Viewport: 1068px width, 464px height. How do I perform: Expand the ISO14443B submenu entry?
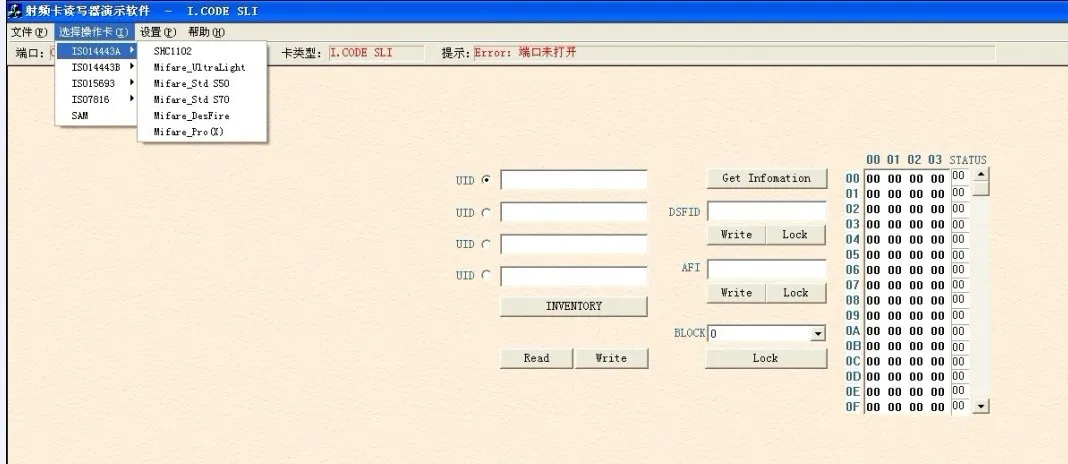(96, 67)
